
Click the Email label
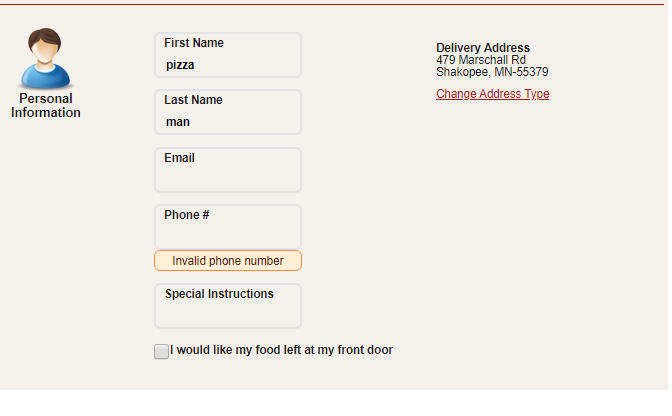pos(180,158)
